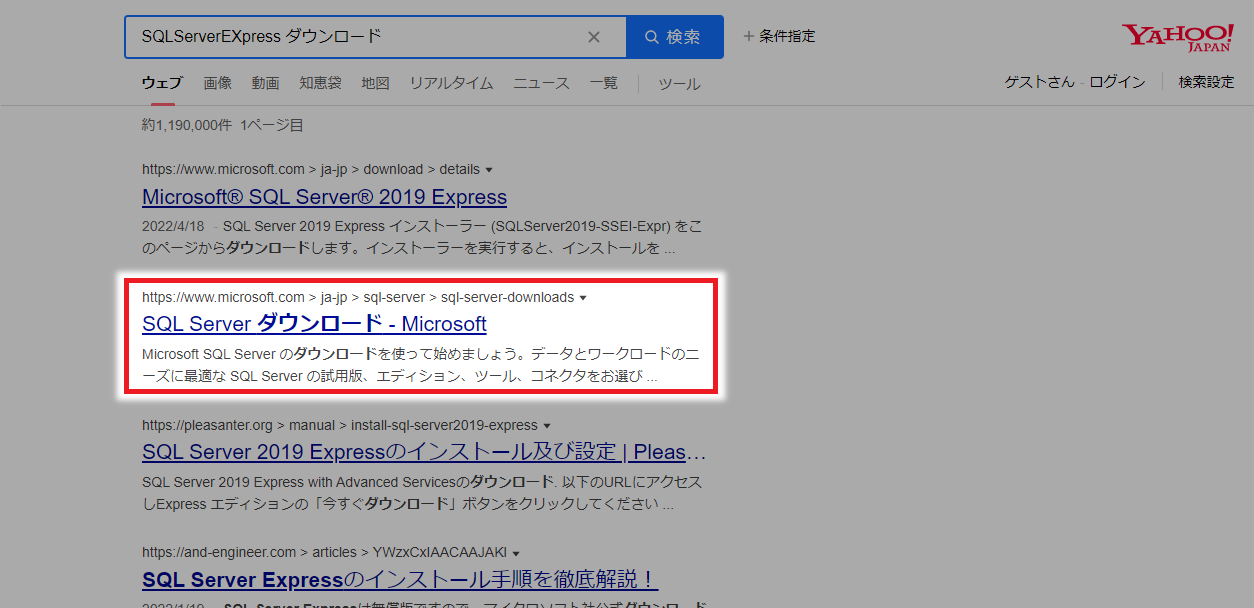Viewport: 1254px width, 608px height.
Task: Open SQL Server 2019 Expressのインストール及び設定 result
Action: click(x=424, y=452)
